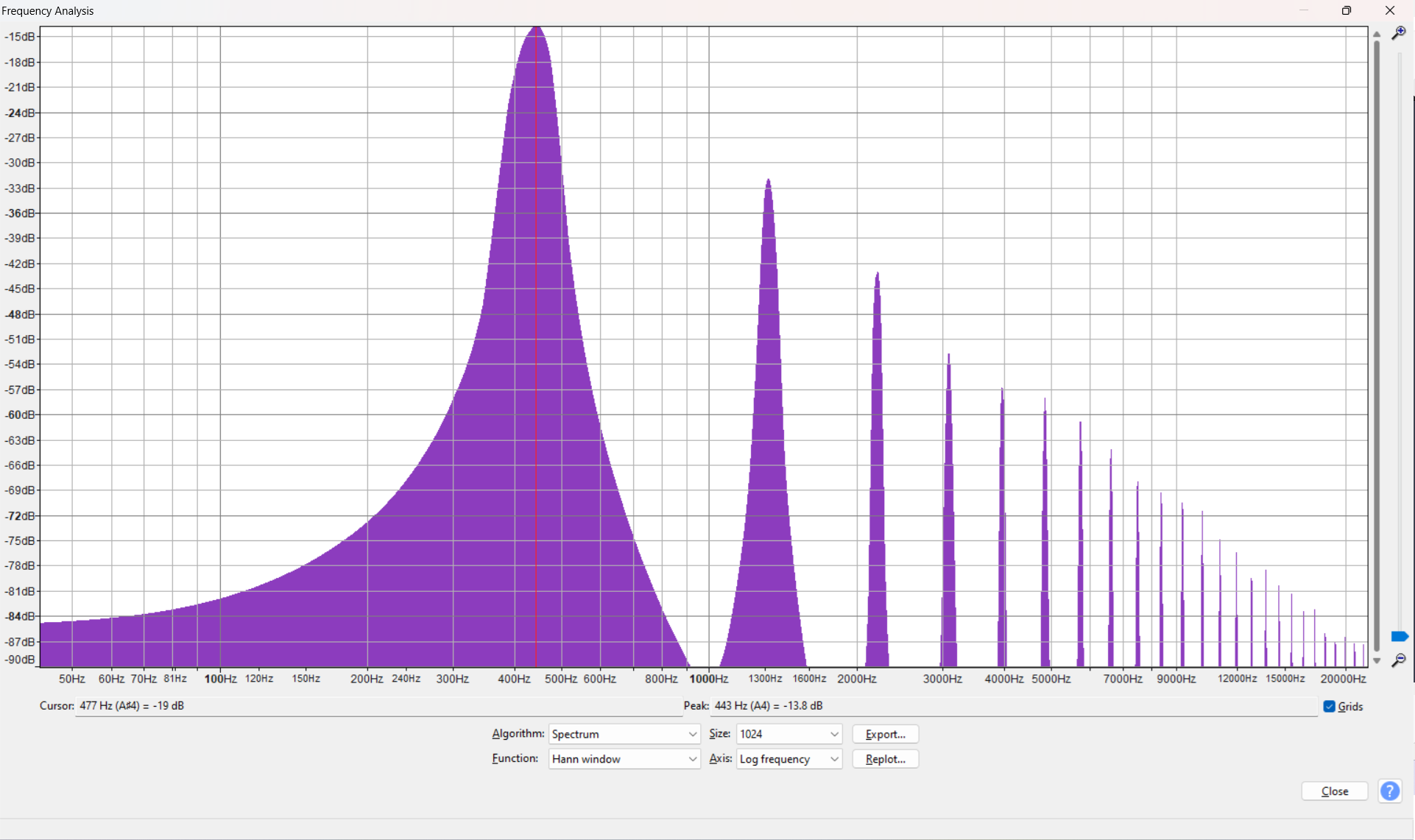Click the scrollbar down arrow

pos(1377,660)
